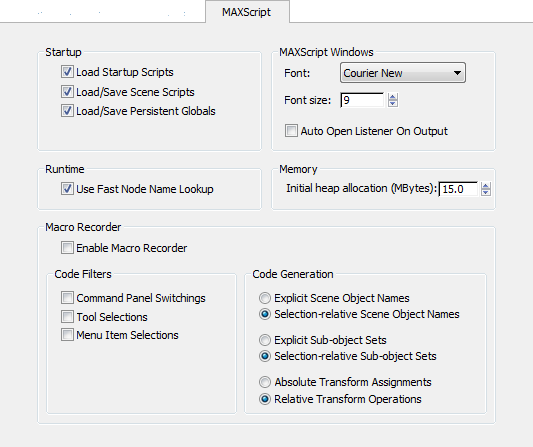Screen dimensions: 533x447
Task: Check Menu Item Selections filter
Action: click(x=67, y=335)
